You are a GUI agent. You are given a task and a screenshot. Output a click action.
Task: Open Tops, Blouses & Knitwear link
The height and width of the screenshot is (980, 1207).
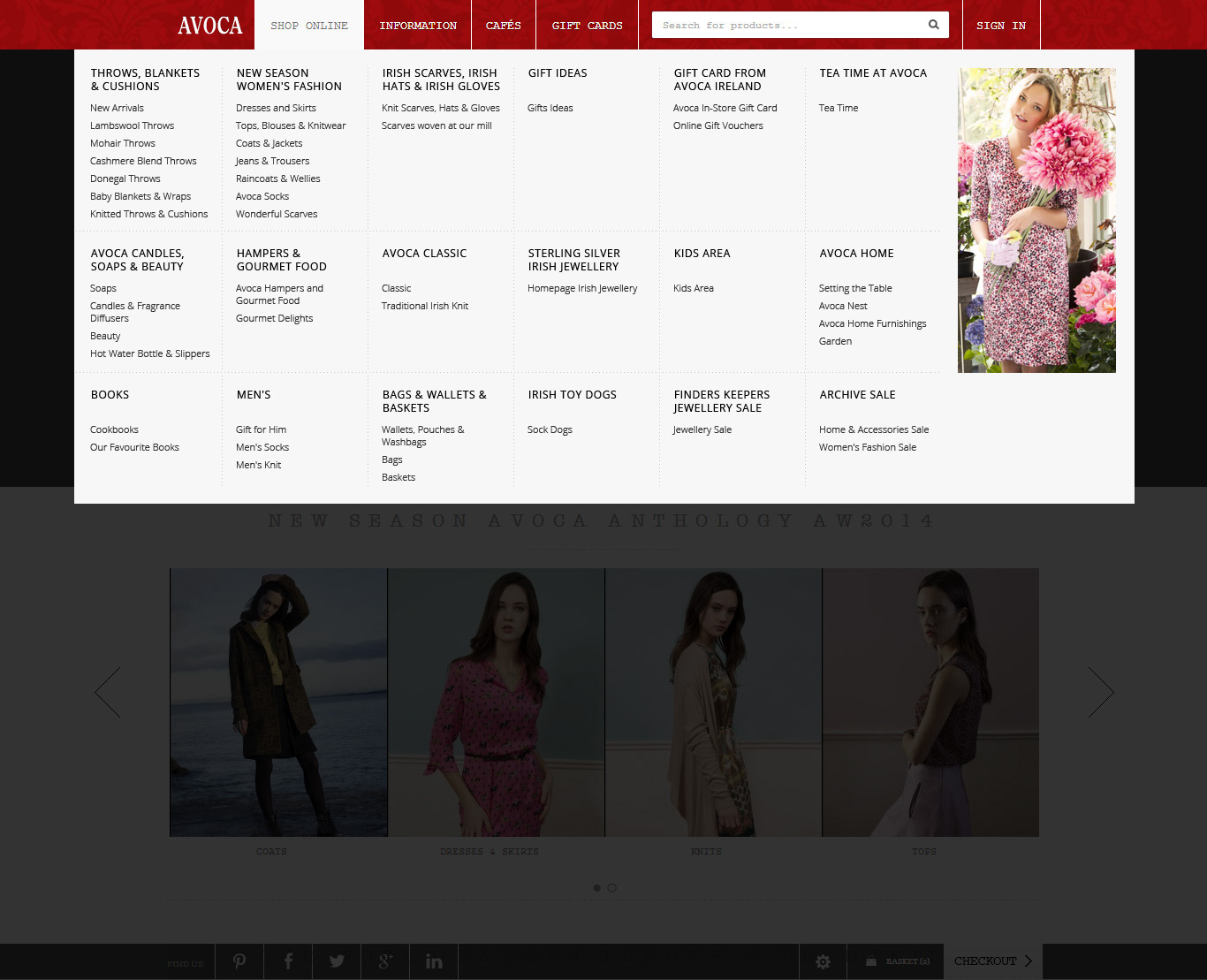[x=291, y=125]
